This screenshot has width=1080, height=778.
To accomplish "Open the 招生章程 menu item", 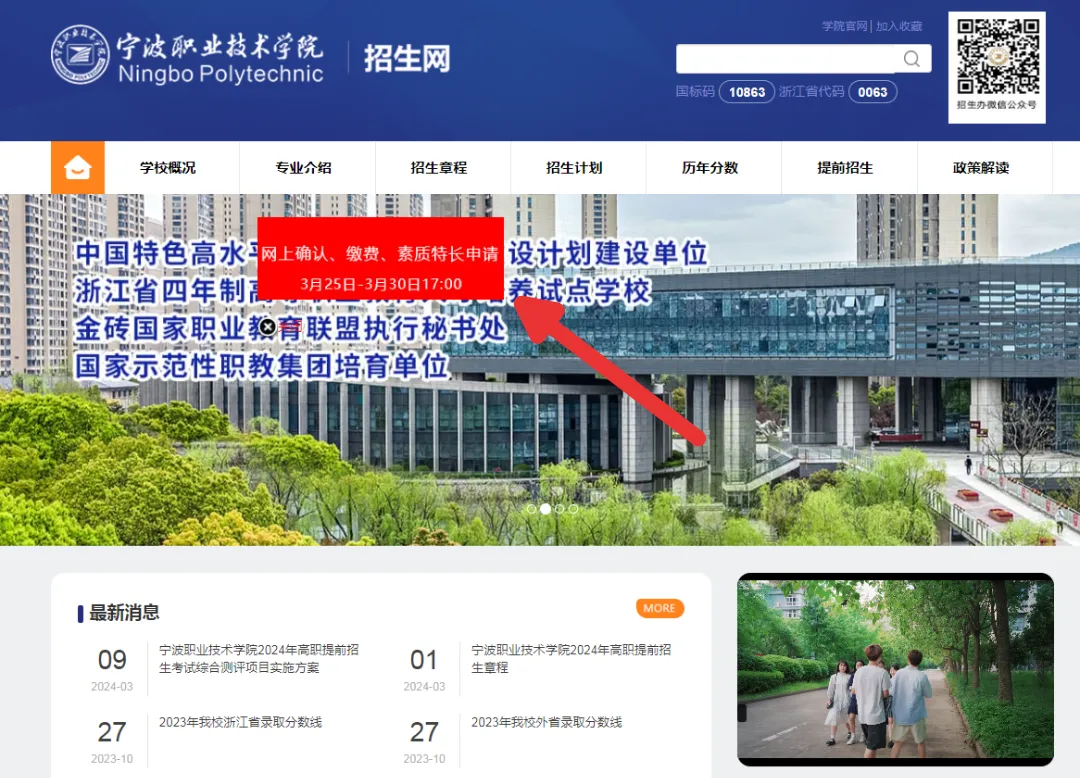I will click(x=439, y=168).
